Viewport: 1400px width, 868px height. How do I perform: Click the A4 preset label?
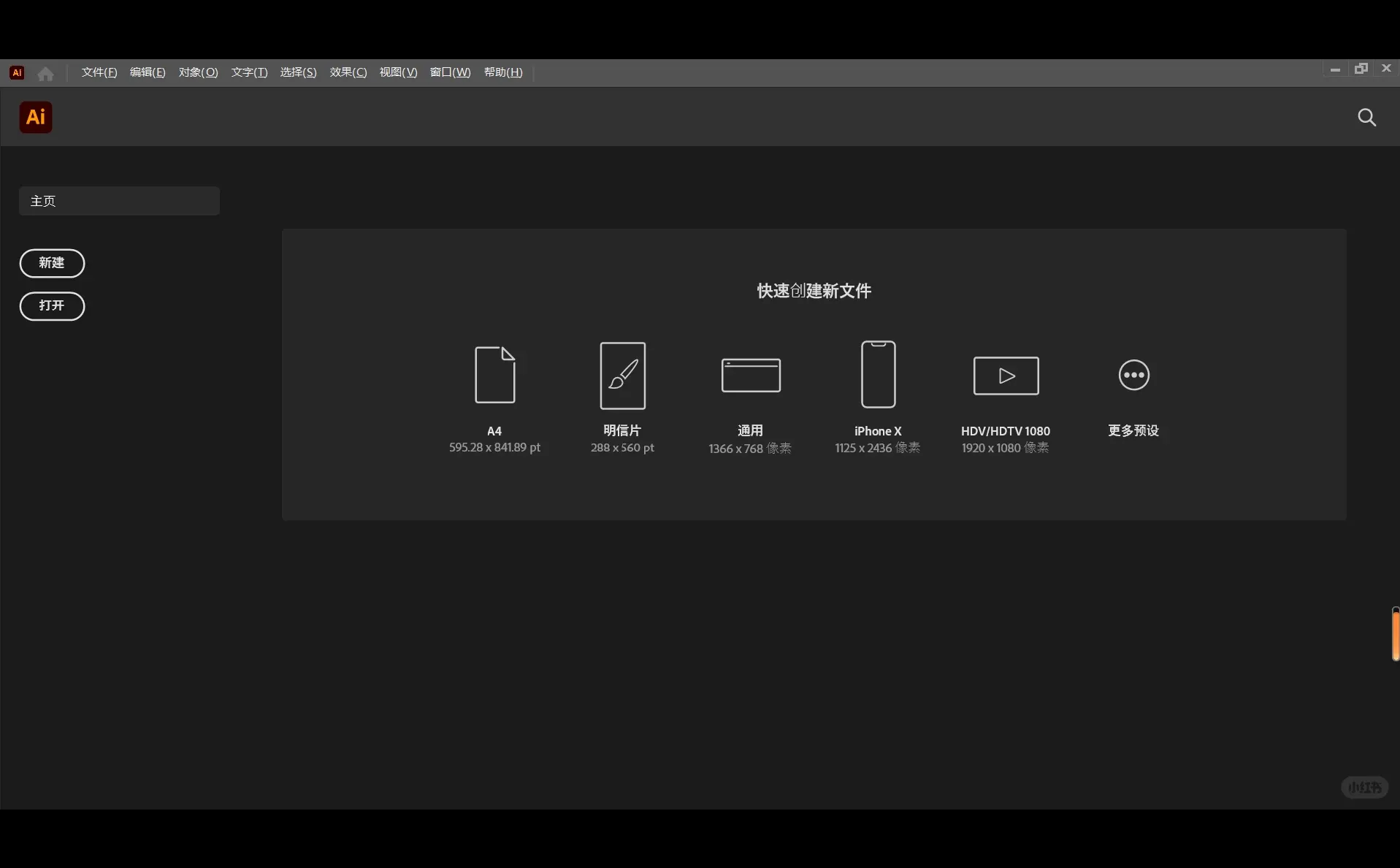[x=494, y=431]
